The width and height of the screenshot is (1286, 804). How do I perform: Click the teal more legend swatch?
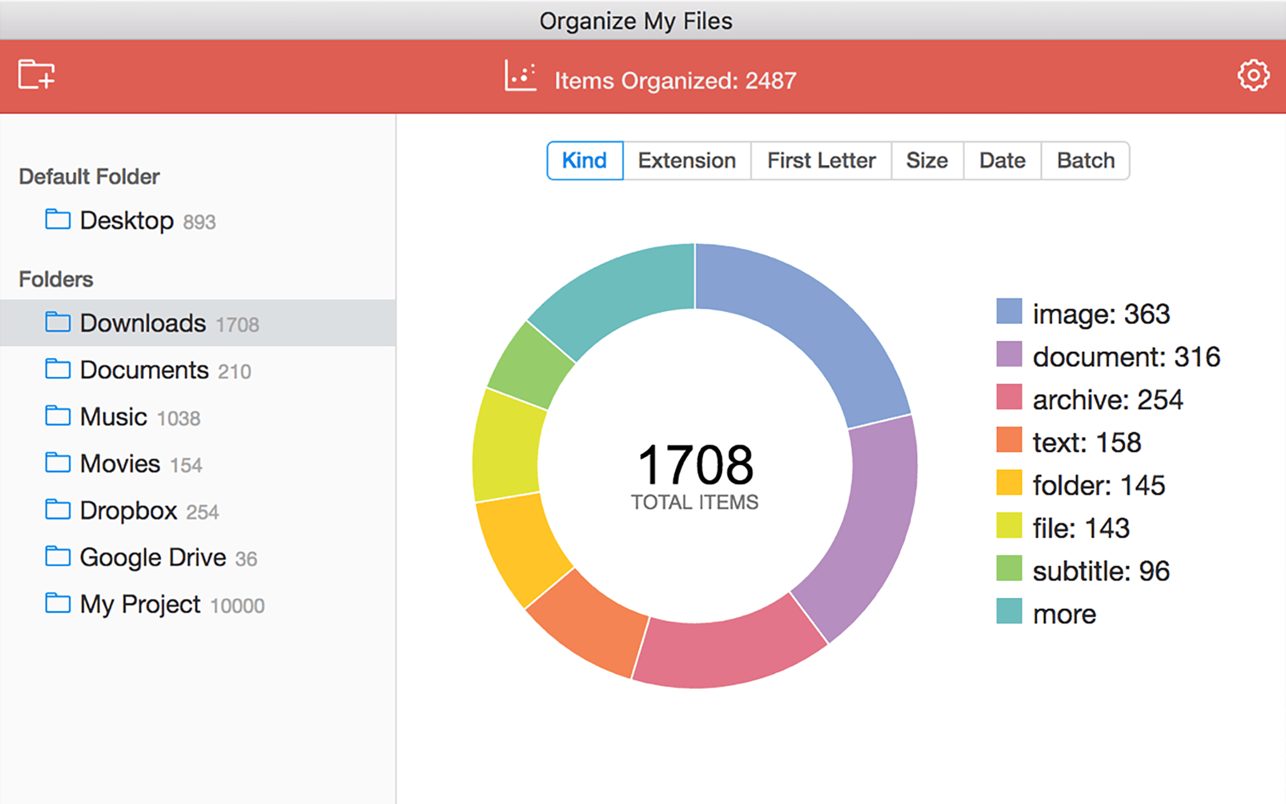[1009, 613]
